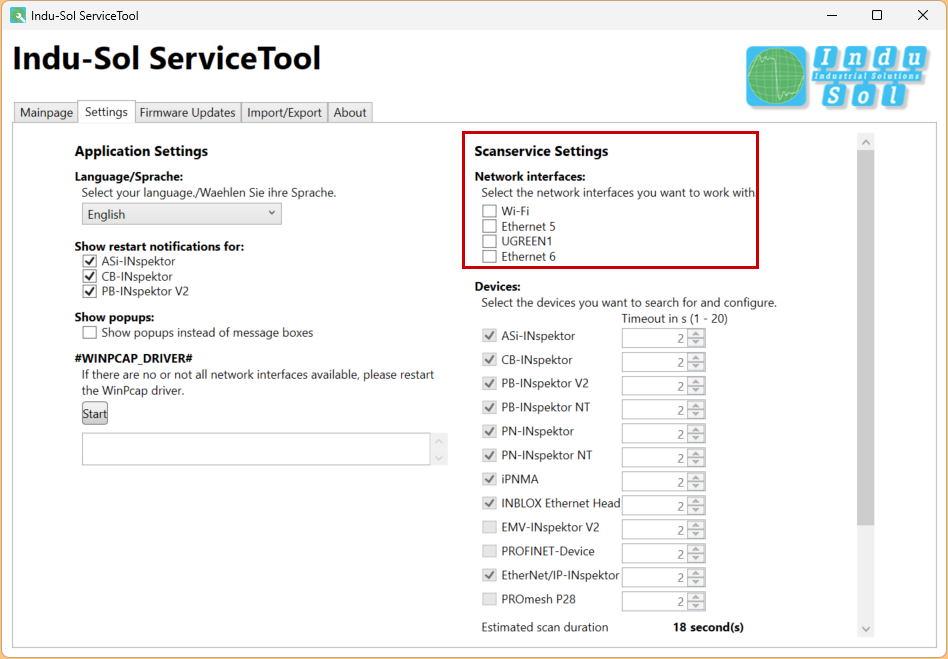The height and width of the screenshot is (659, 948).
Task: Click the Indu-Sol ServiceTool title bar icon
Action: tap(18, 15)
